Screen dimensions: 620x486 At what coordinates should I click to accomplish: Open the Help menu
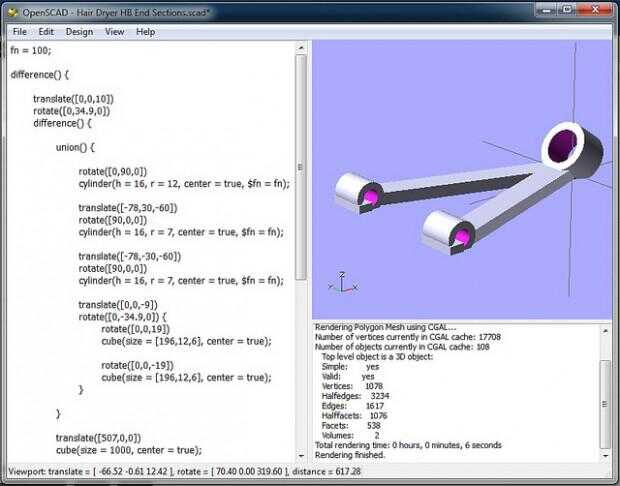coord(146,32)
